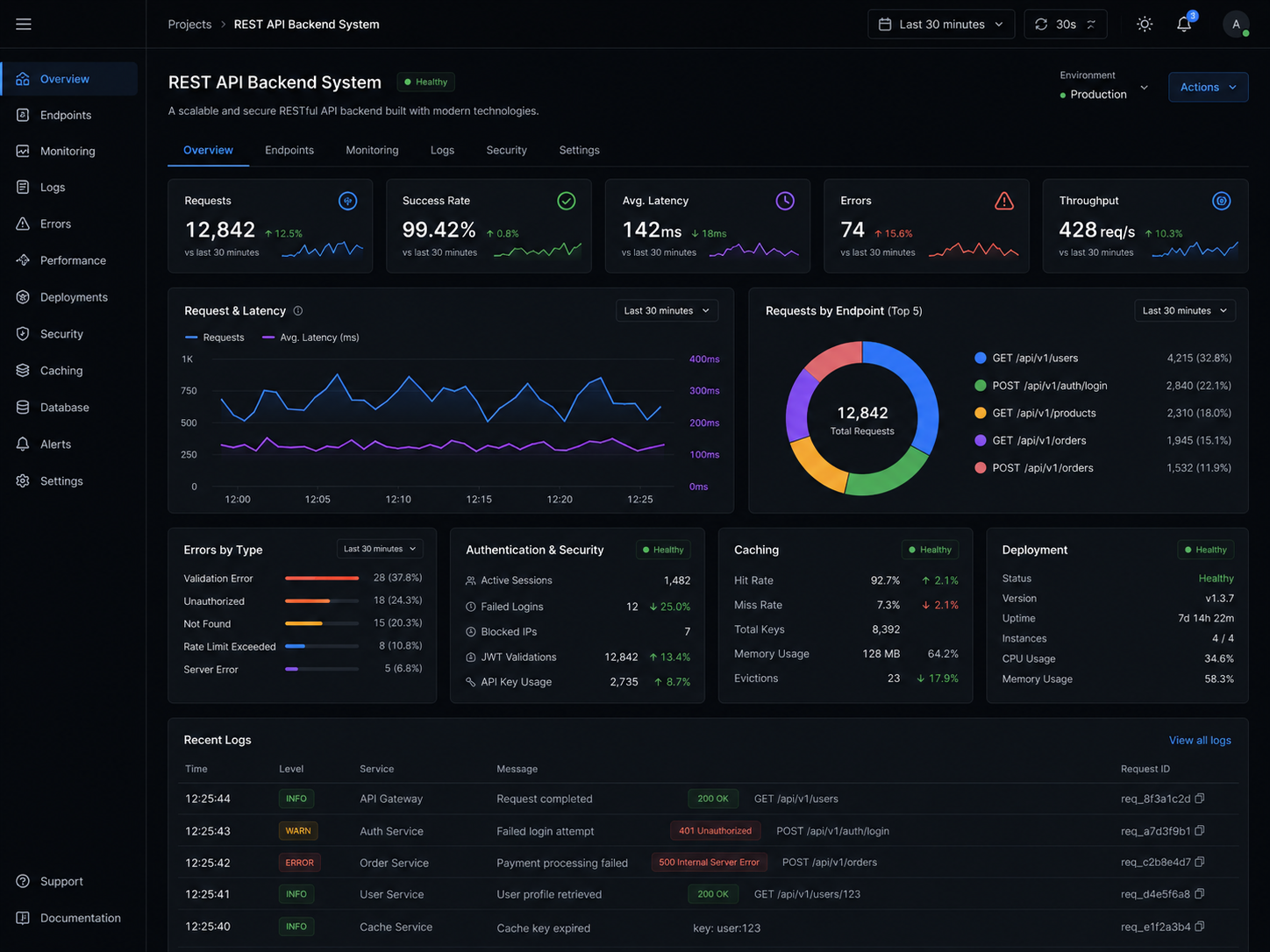Click the Errors warning triangle icon
1270x952 pixels.
[1004, 201]
